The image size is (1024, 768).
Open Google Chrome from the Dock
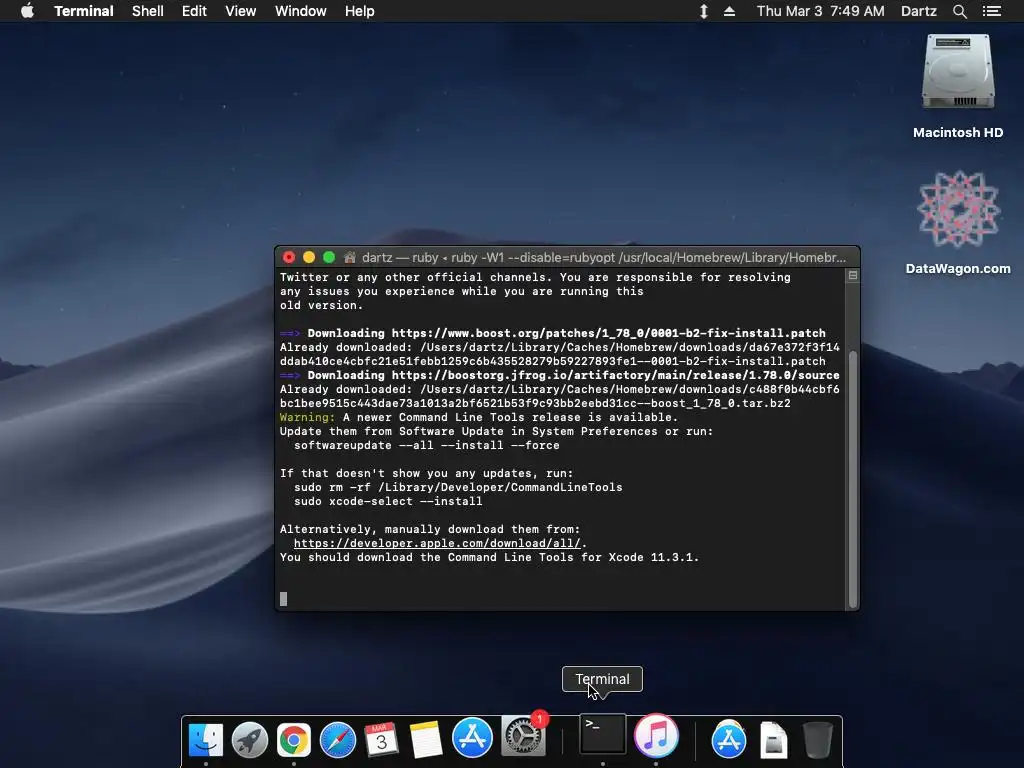[293, 739]
